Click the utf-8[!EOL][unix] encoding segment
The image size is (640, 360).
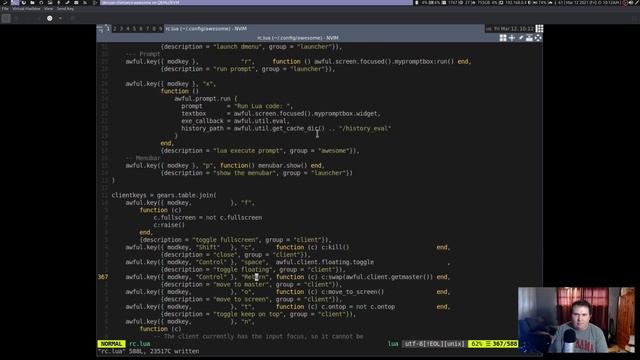pyautogui.click(x=434, y=344)
